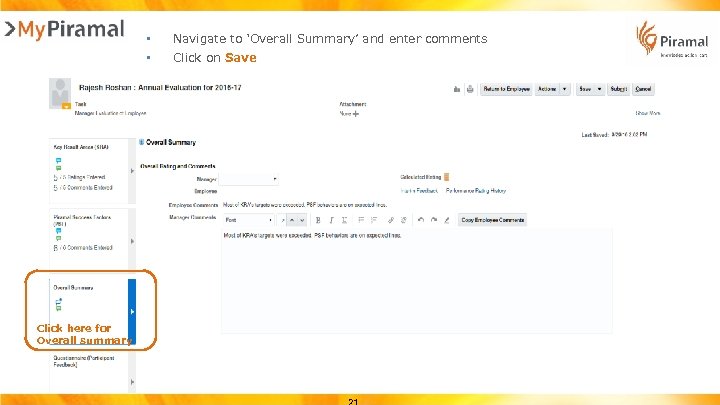Viewport: 720px width, 405px height.
Task: Click the Save button
Action: 585,89
